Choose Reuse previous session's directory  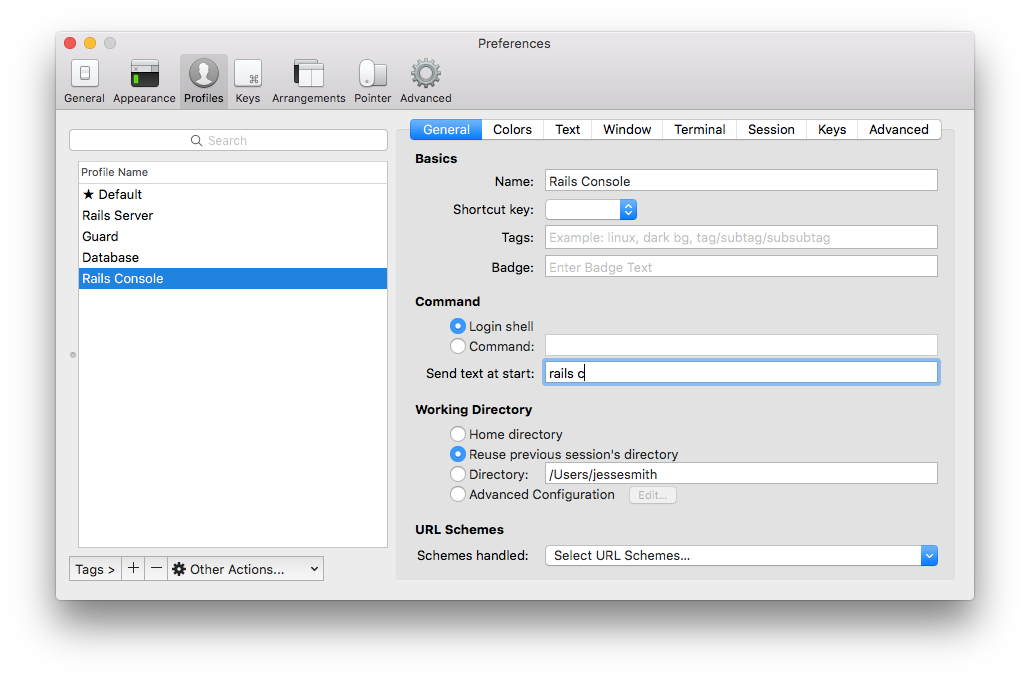[458, 454]
